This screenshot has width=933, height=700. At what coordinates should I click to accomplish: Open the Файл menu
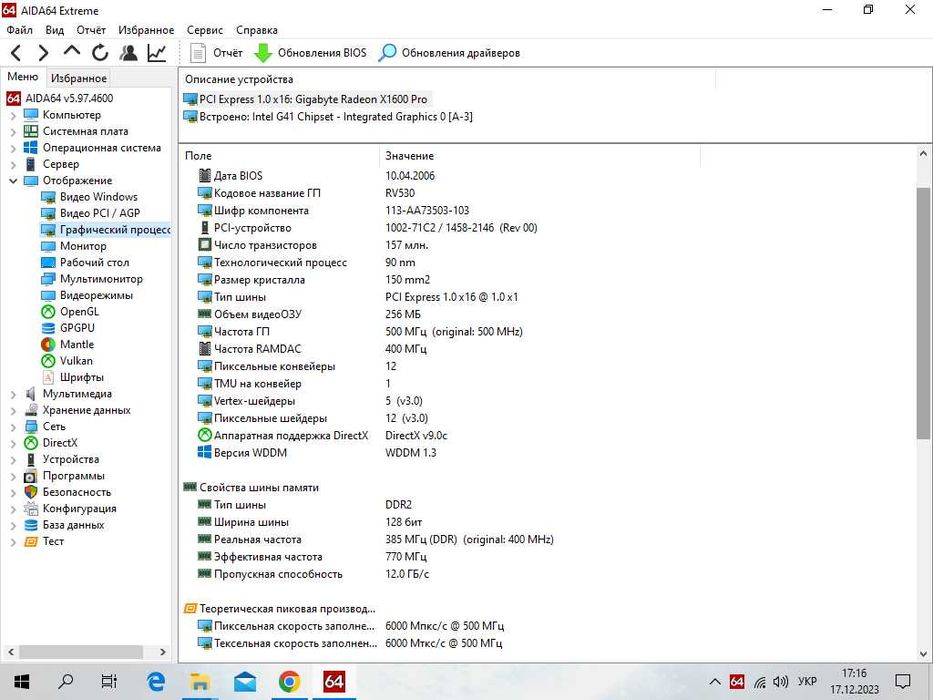pos(20,30)
